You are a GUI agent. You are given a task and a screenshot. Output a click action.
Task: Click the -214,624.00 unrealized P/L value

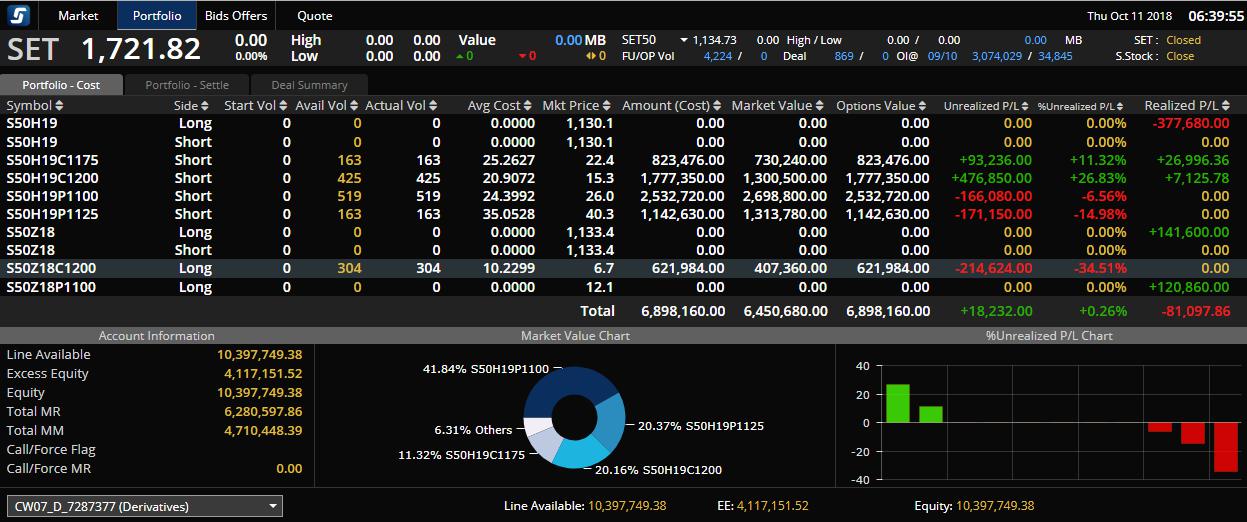pyautogui.click(x=994, y=268)
